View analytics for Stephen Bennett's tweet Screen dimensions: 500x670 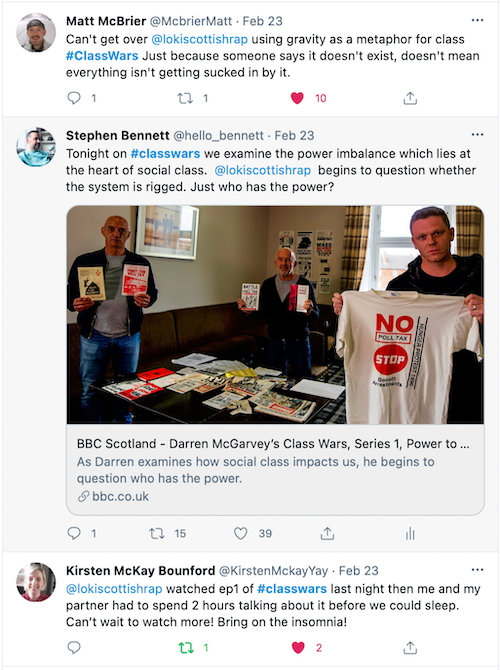pyautogui.click(x=410, y=533)
